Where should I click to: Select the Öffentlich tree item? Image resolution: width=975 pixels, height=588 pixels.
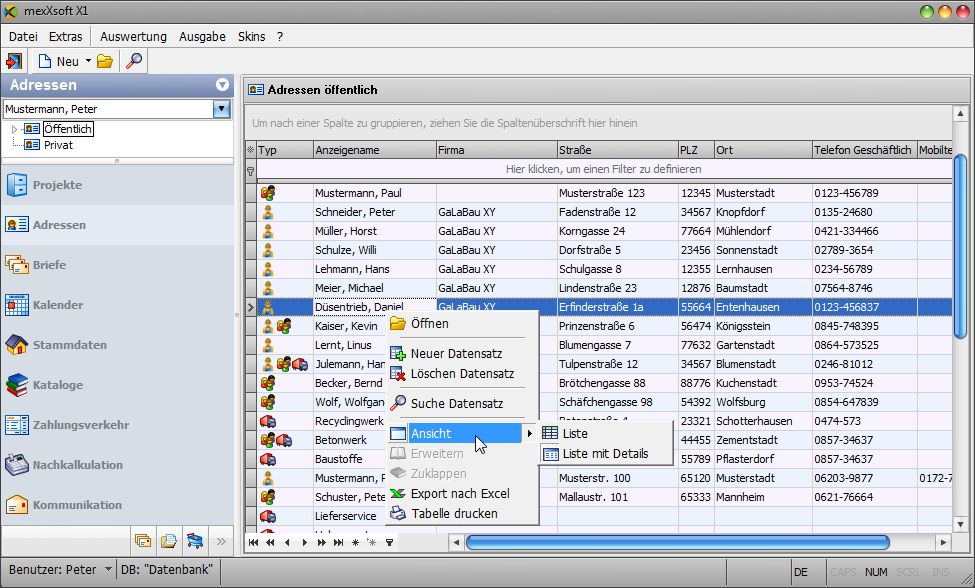(68, 129)
